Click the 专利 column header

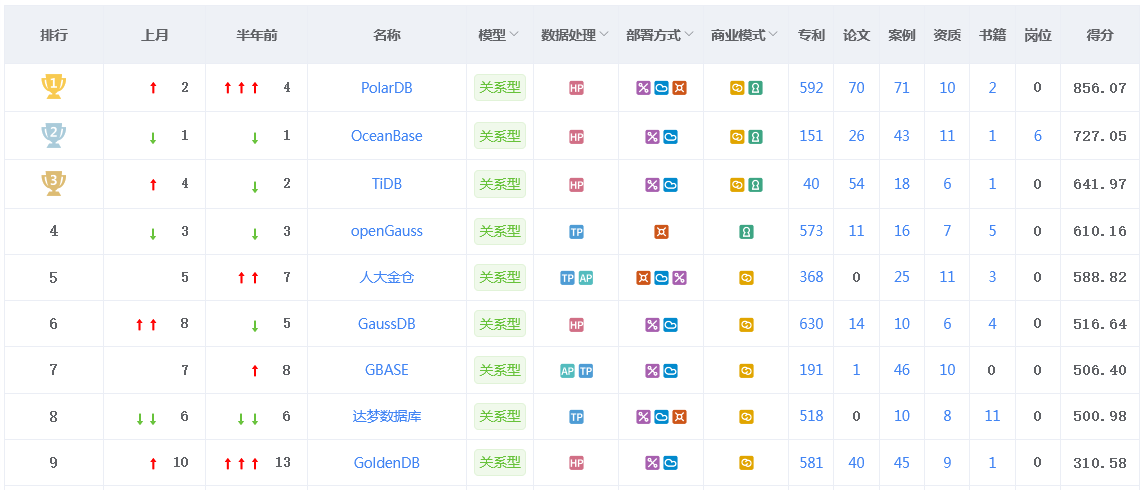[x=811, y=35]
